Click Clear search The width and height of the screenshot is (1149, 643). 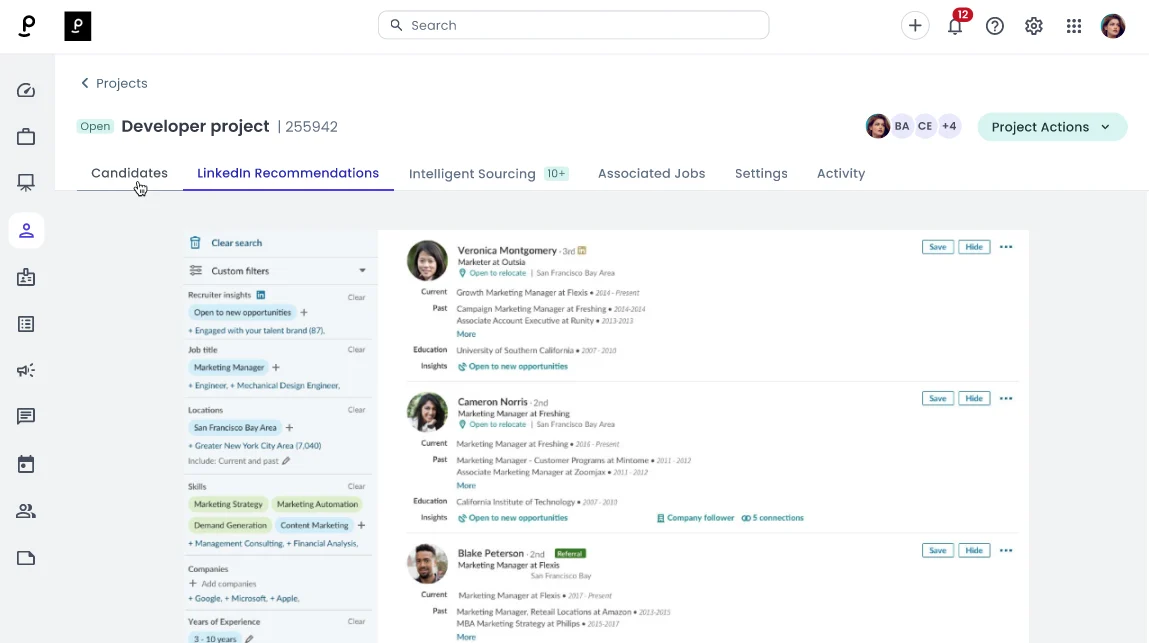236,243
